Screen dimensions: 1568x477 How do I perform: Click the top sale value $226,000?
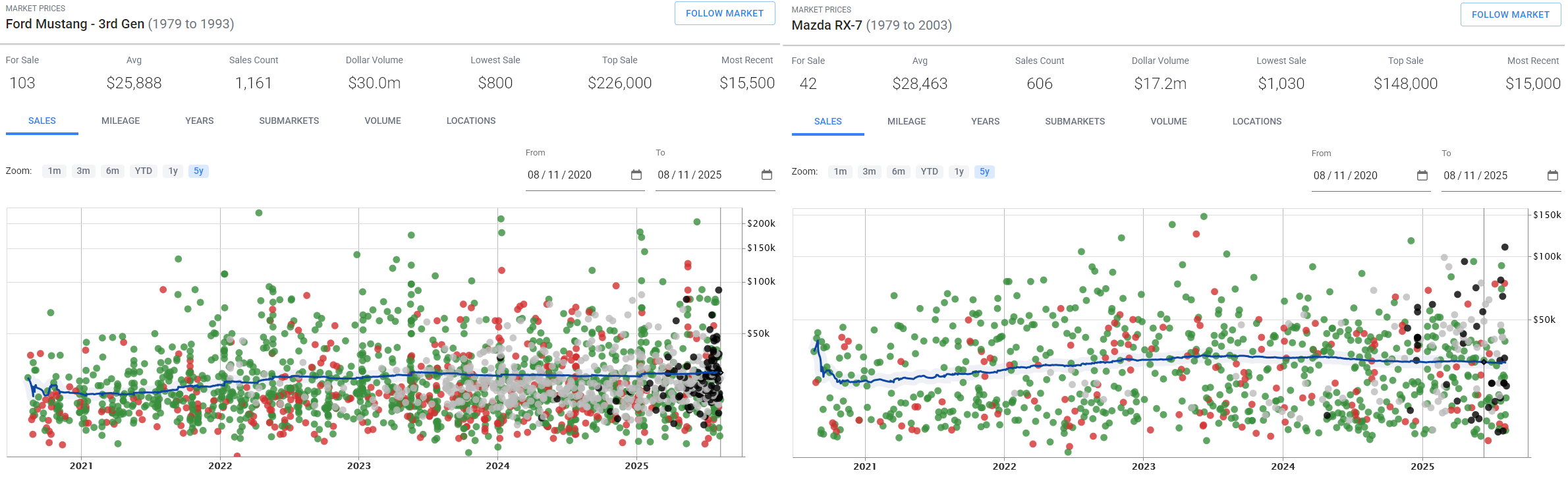[620, 83]
